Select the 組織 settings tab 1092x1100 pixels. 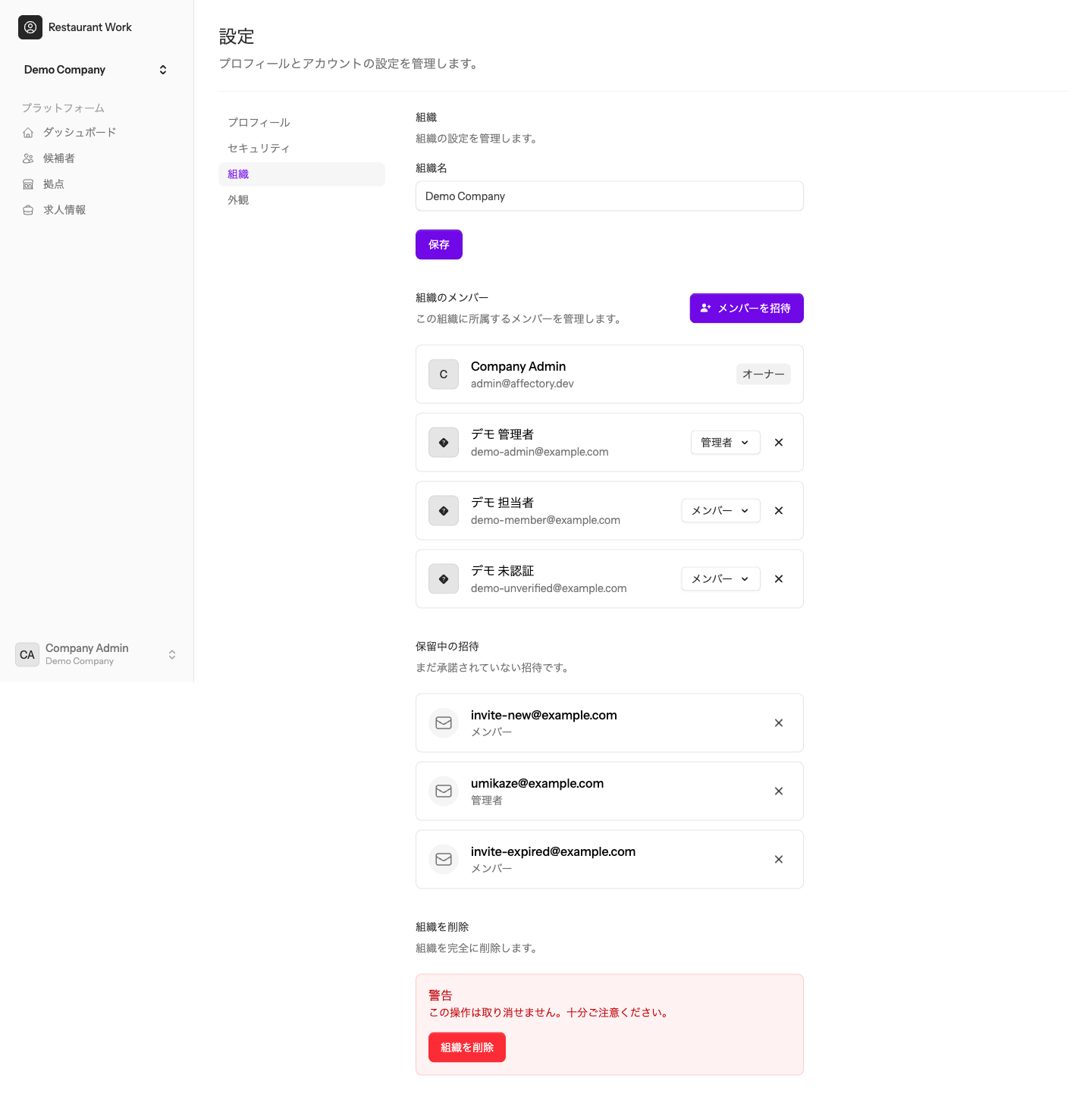coord(302,174)
